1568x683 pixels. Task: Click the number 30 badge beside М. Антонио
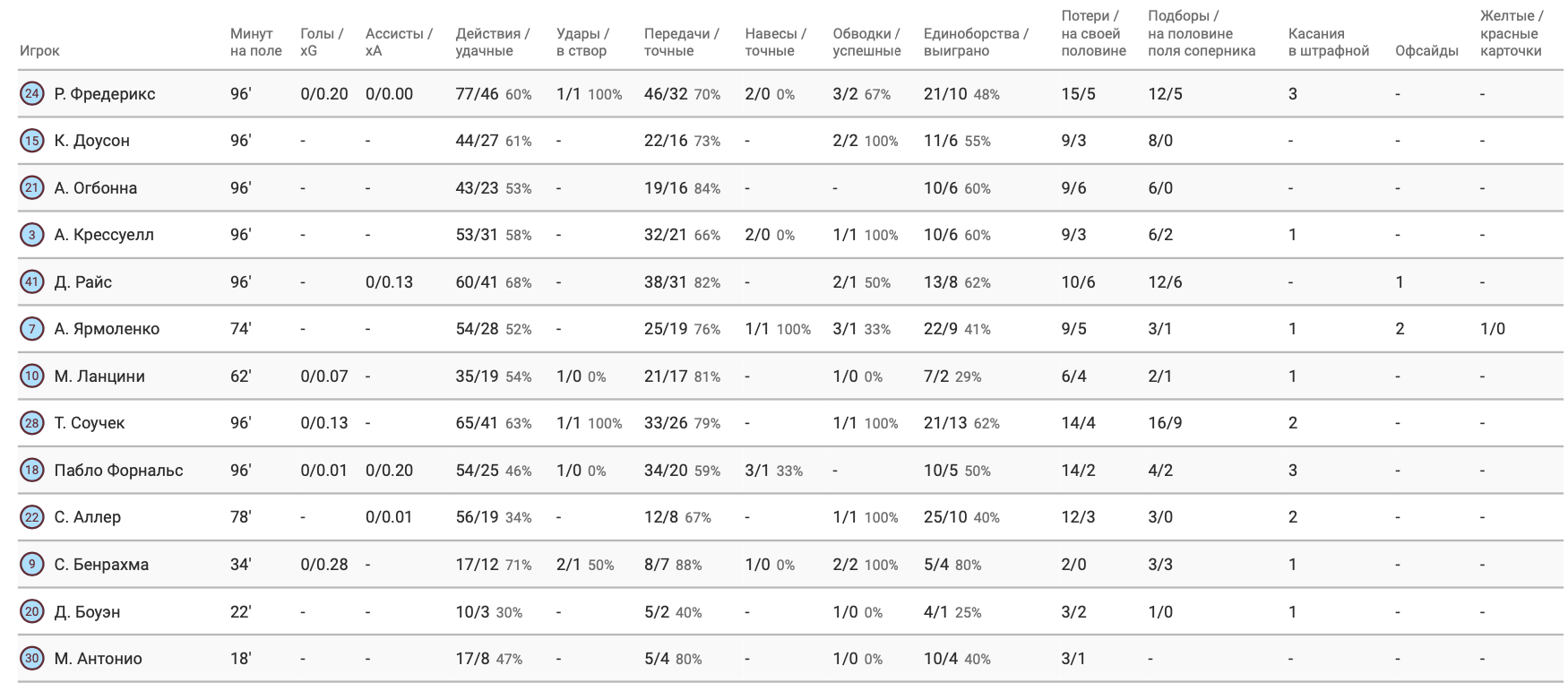pos(32,658)
